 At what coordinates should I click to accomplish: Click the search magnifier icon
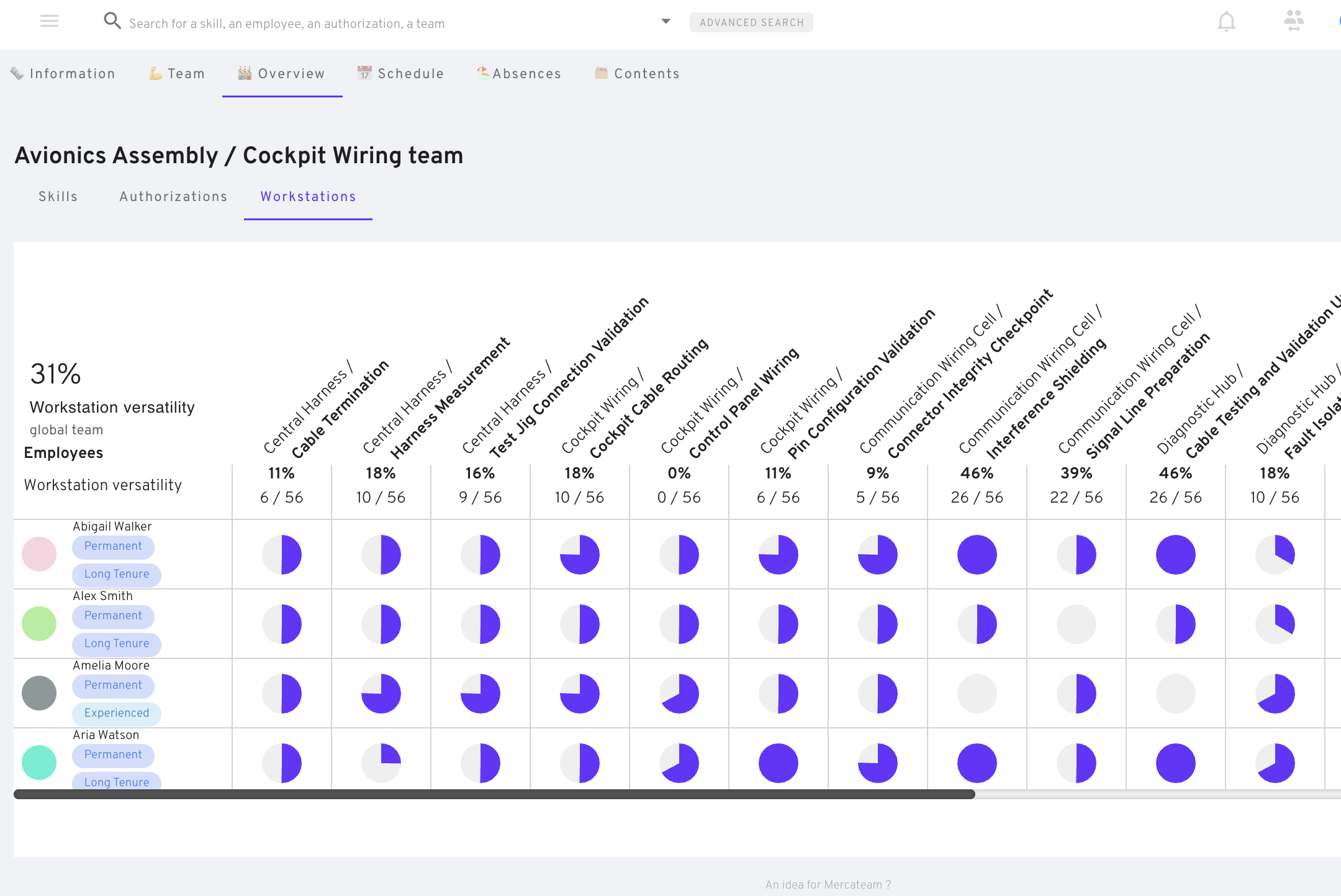pos(112,21)
